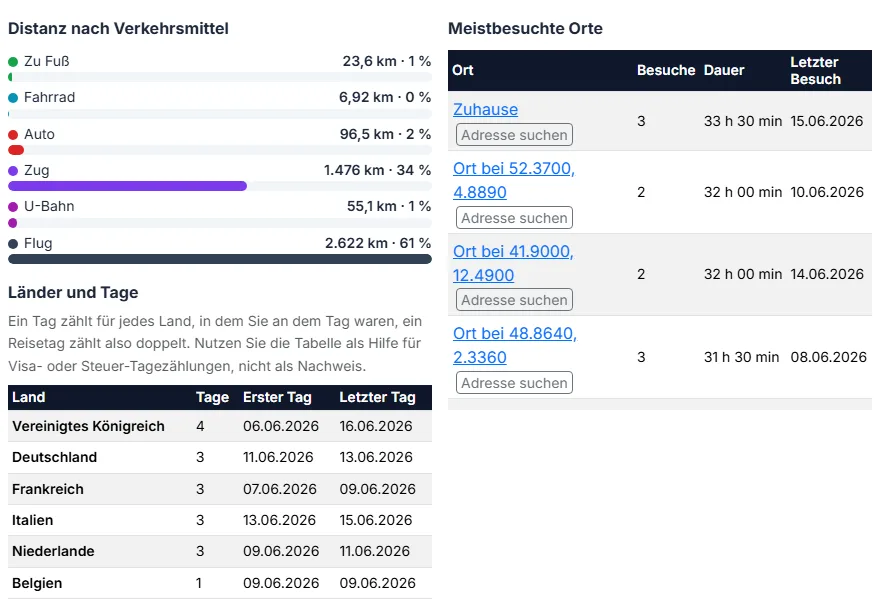Click the 'Land' column header

pyautogui.click(x=29, y=397)
